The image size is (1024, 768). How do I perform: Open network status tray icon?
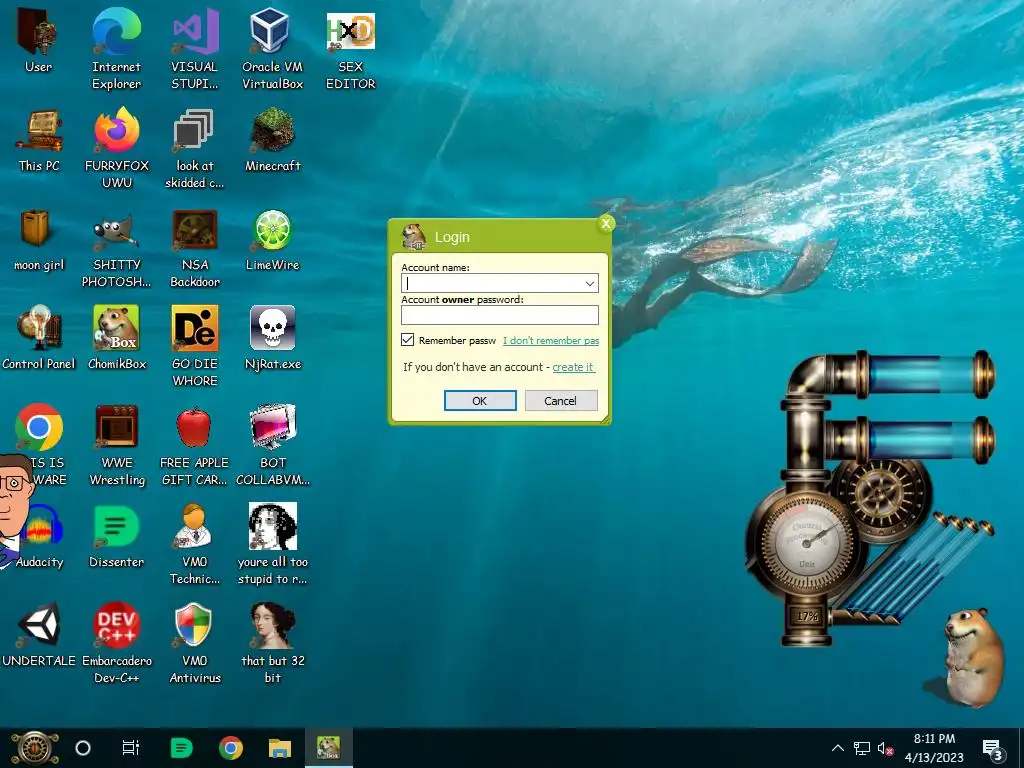(861, 748)
